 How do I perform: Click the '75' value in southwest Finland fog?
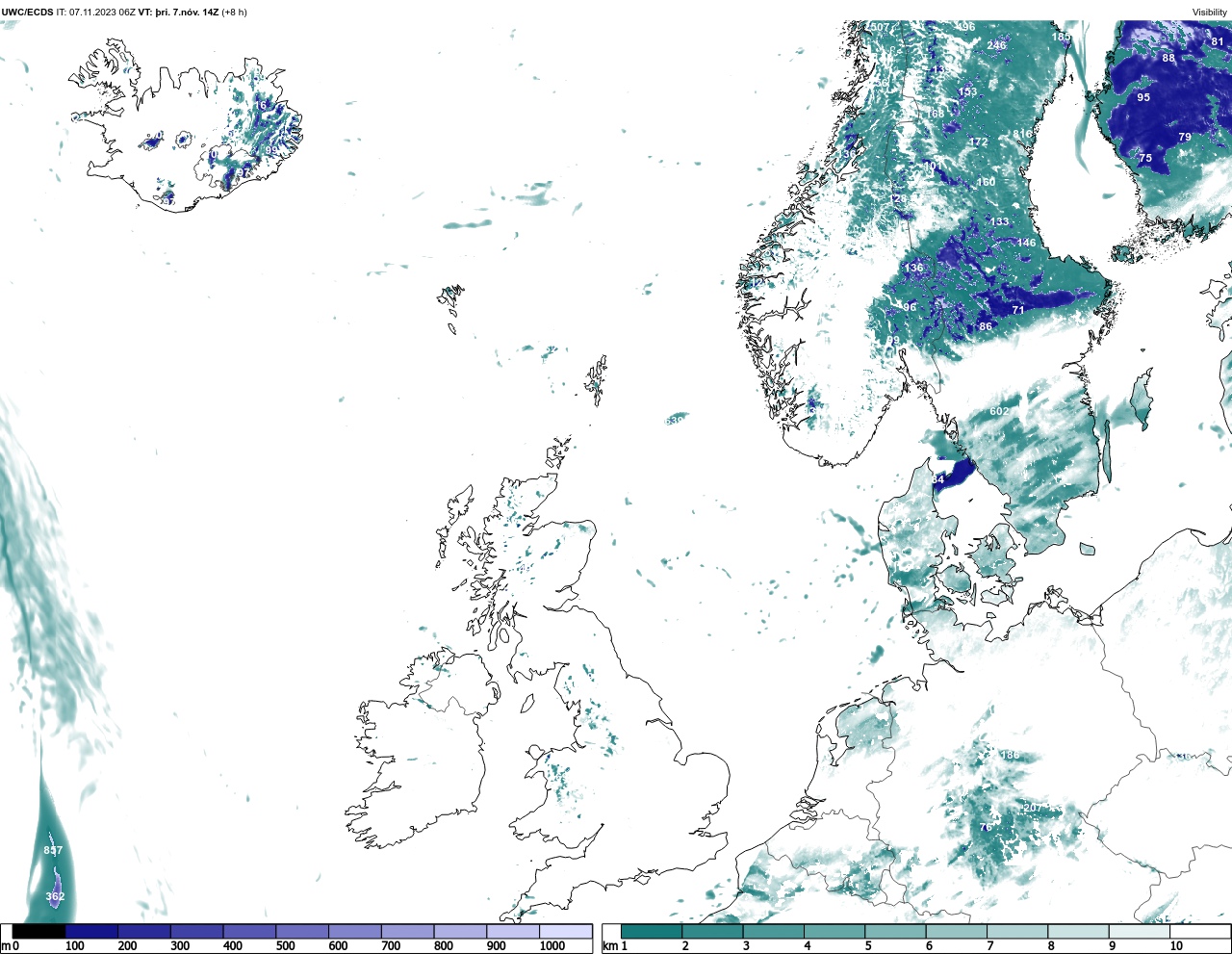coord(1145,158)
